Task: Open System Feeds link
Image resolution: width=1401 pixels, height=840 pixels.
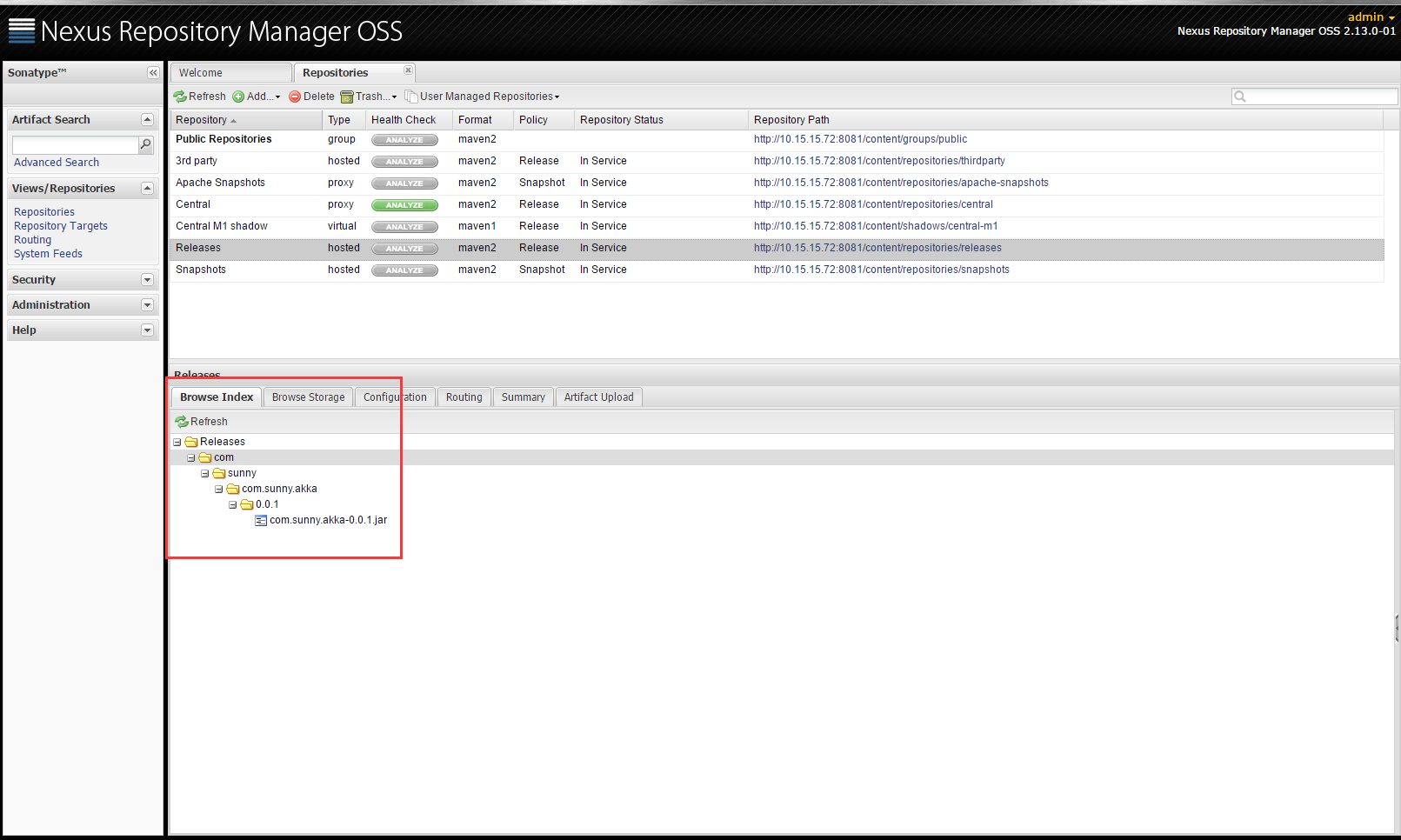Action: [48, 254]
